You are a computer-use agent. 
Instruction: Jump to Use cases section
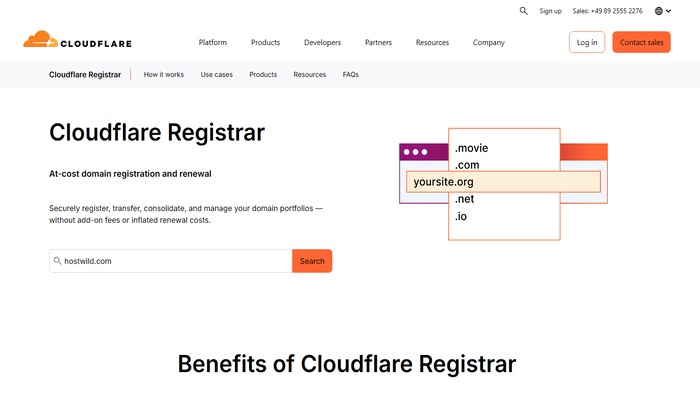click(x=216, y=75)
